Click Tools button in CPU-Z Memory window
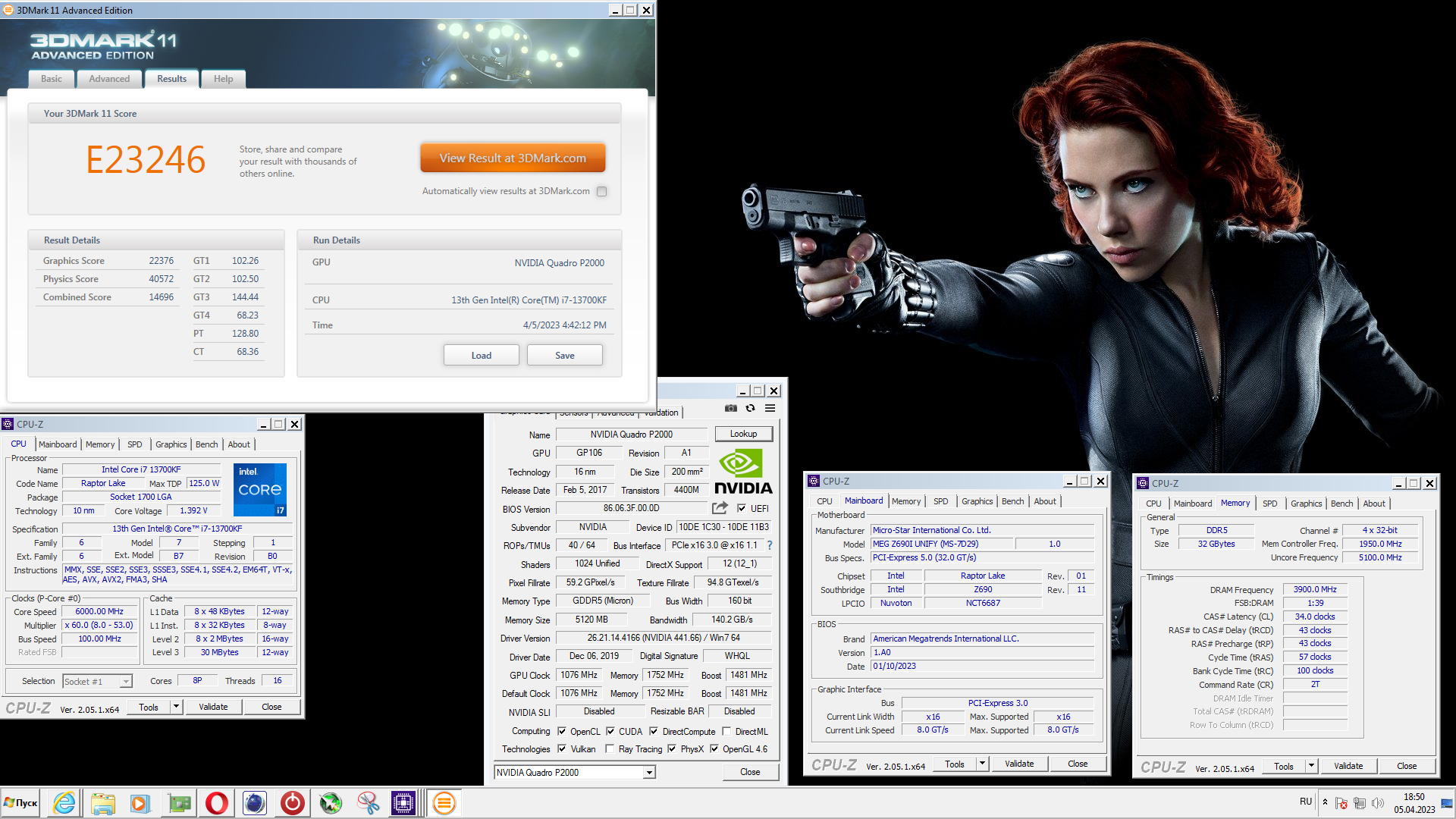The width and height of the screenshot is (1456, 819). [1283, 766]
